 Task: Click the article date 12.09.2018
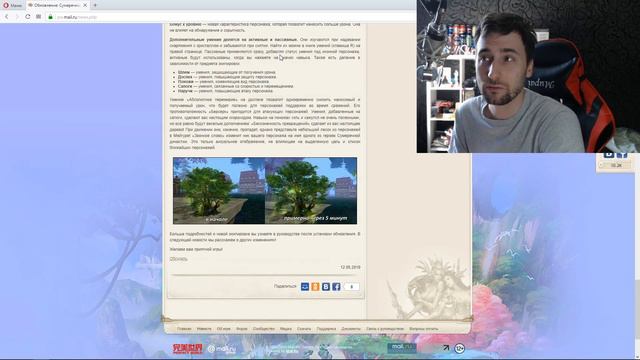coord(350,267)
